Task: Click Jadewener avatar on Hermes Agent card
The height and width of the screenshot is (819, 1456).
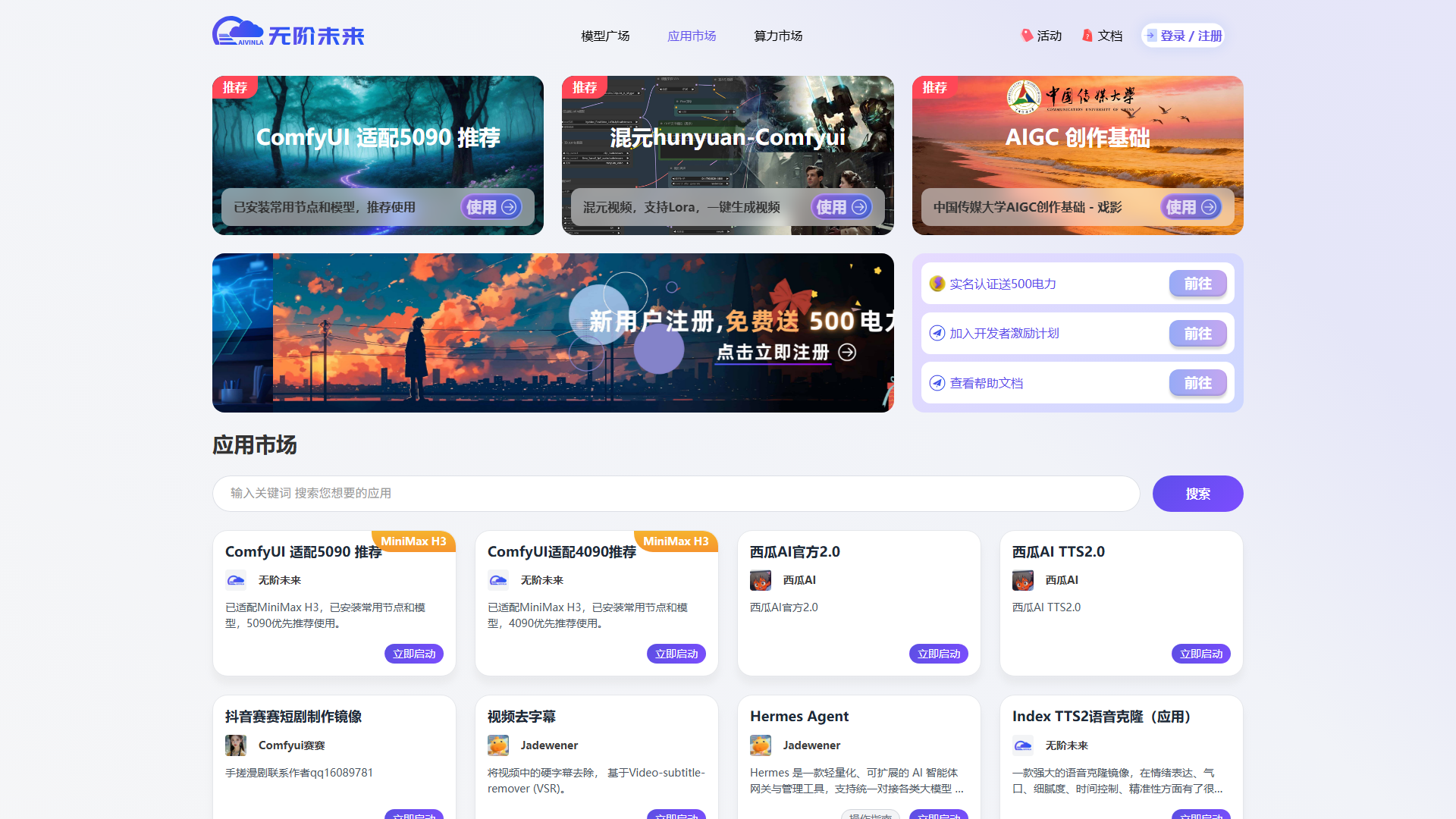Action: [x=761, y=745]
